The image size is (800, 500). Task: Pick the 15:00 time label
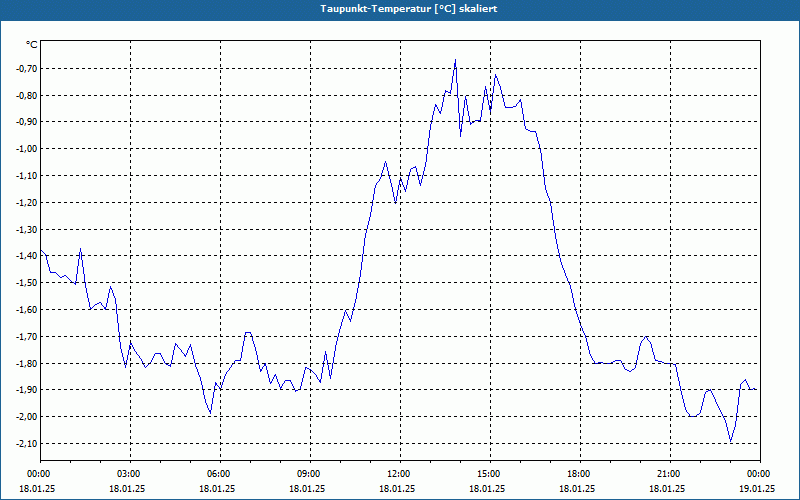tap(490, 474)
